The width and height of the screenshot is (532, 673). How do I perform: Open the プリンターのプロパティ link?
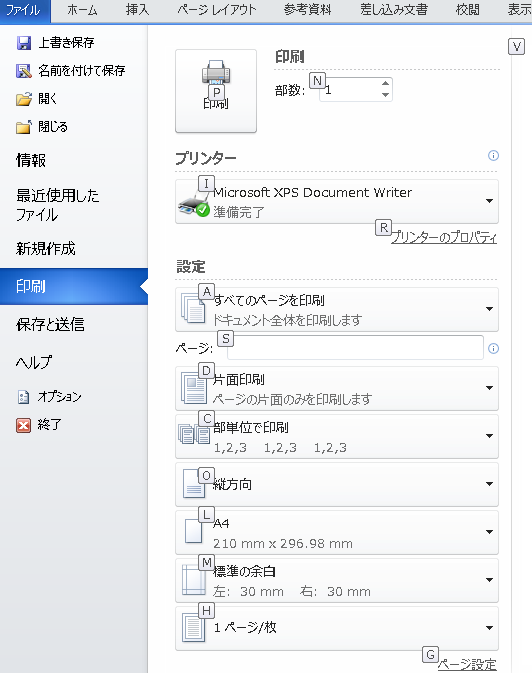(x=444, y=237)
